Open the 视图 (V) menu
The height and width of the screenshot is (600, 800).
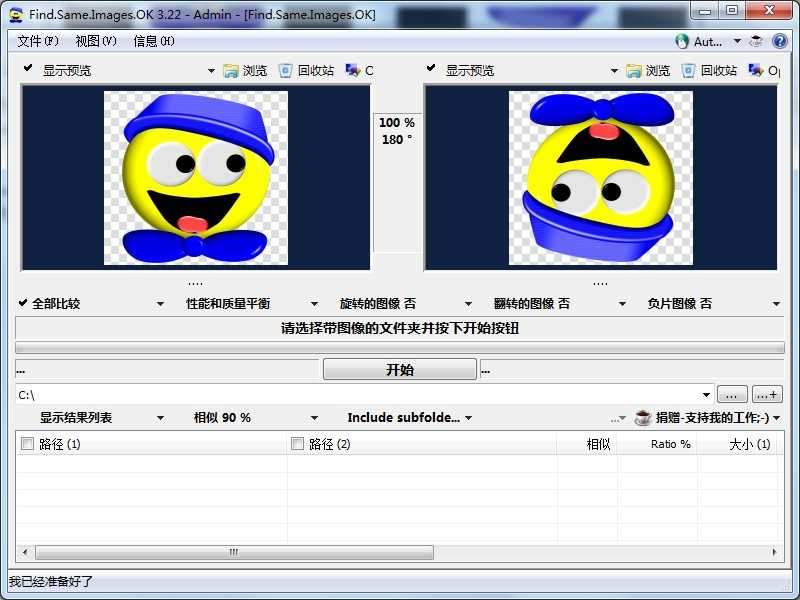pyautogui.click(x=96, y=41)
